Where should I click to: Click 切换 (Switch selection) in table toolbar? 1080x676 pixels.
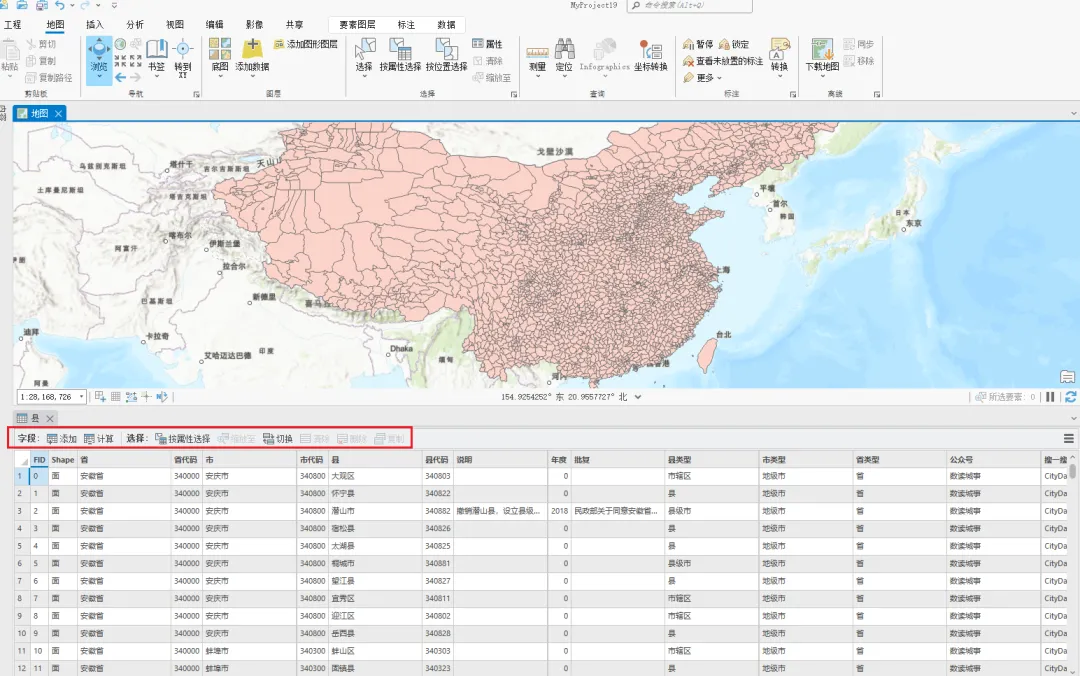coord(278,438)
